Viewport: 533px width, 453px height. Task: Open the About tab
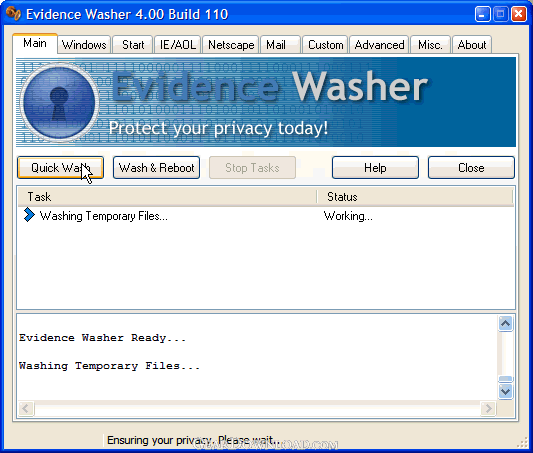click(x=472, y=45)
